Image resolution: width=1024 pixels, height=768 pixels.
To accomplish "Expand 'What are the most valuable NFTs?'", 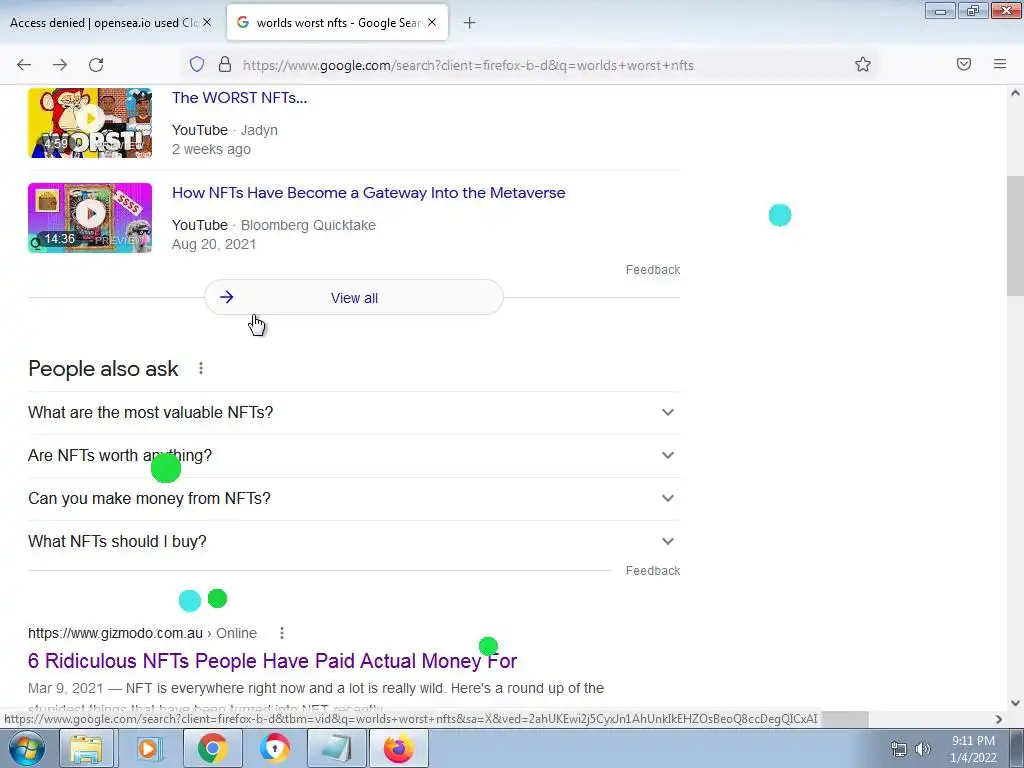I will pyautogui.click(x=354, y=413).
